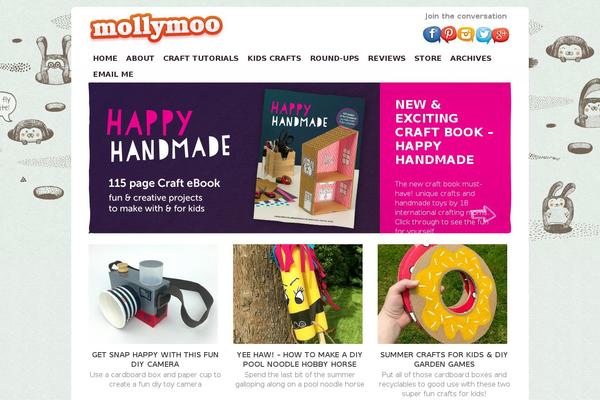This screenshot has height=400, width=600.
Task: Open the pool noodle hobby horse article link
Action: click(300, 359)
